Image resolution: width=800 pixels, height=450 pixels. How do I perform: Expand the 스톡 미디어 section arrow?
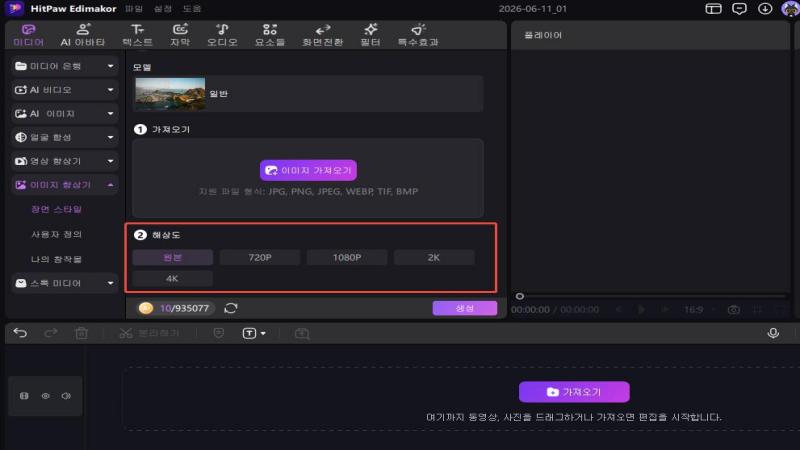[x=110, y=283]
